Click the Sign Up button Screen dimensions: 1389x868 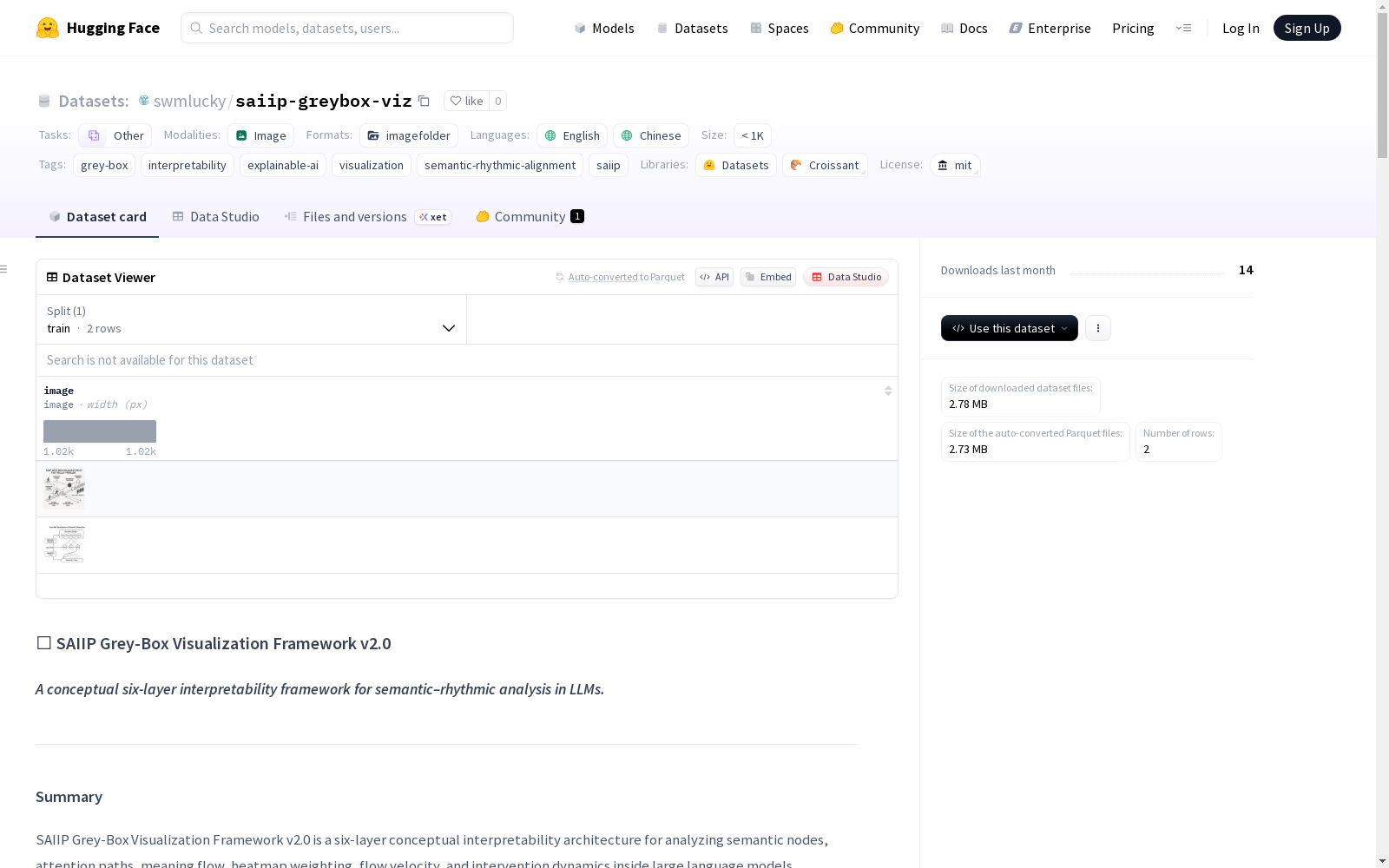point(1307,28)
